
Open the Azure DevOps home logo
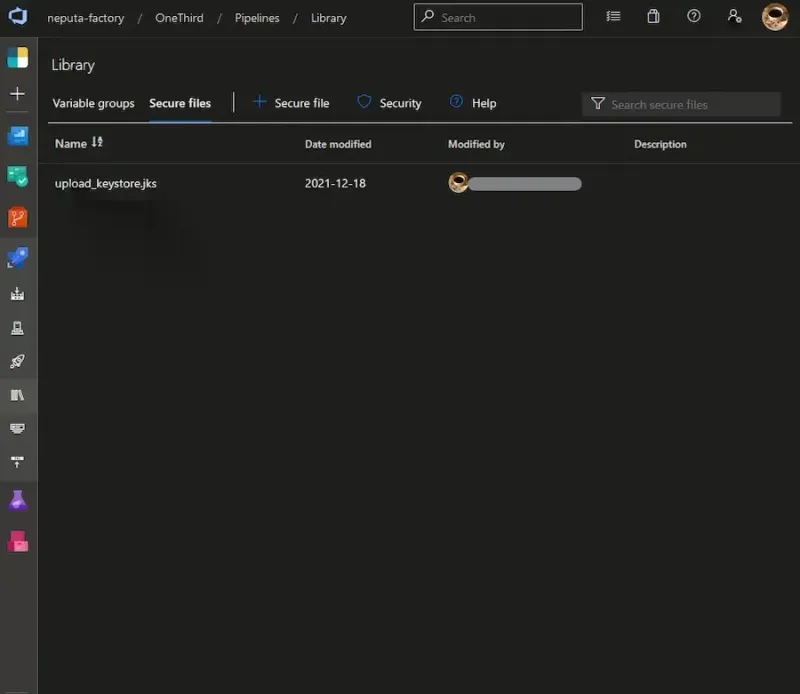[18, 17]
